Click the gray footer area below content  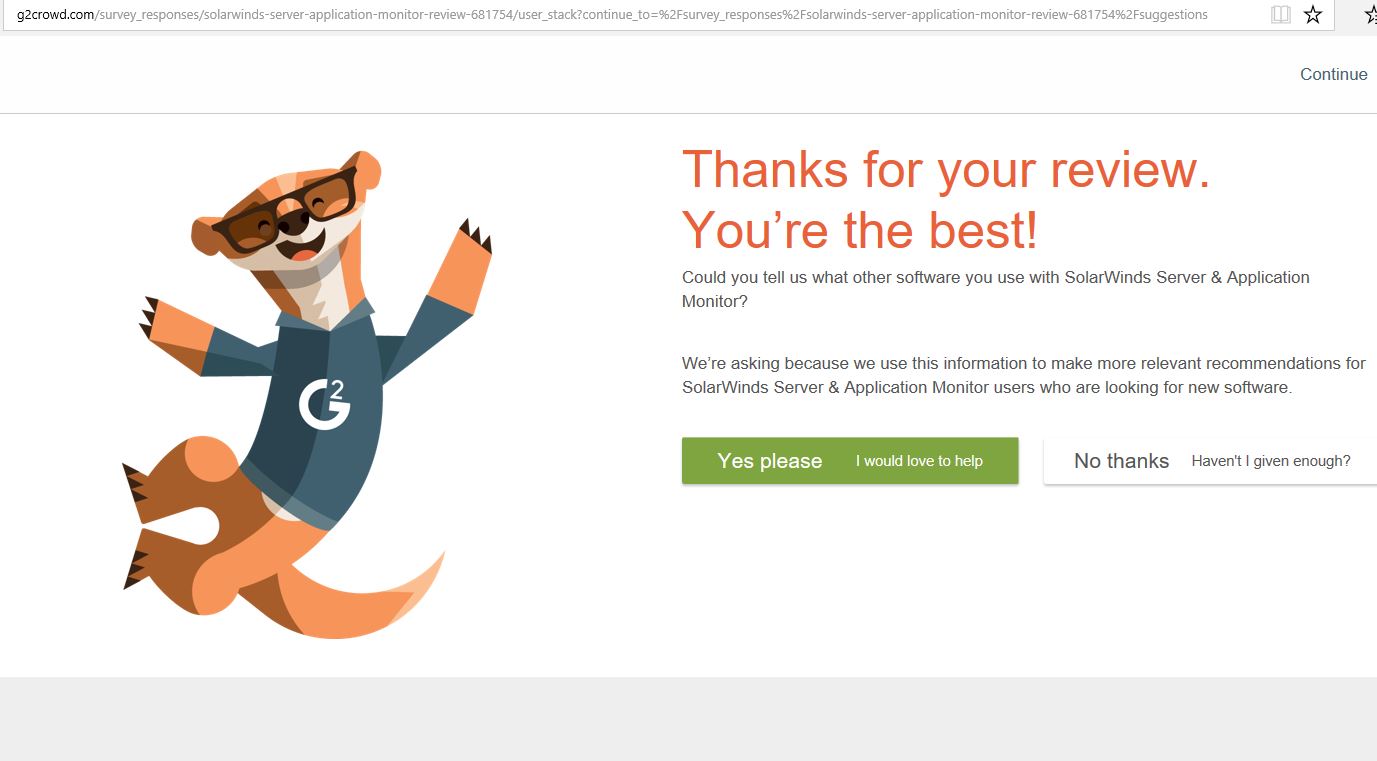(x=688, y=719)
